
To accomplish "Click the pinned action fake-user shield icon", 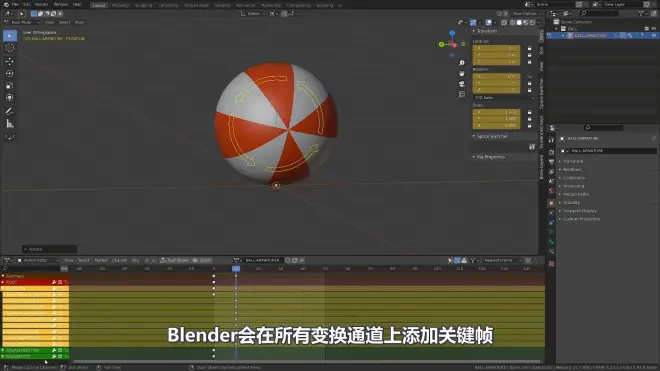I will [x=288, y=260].
